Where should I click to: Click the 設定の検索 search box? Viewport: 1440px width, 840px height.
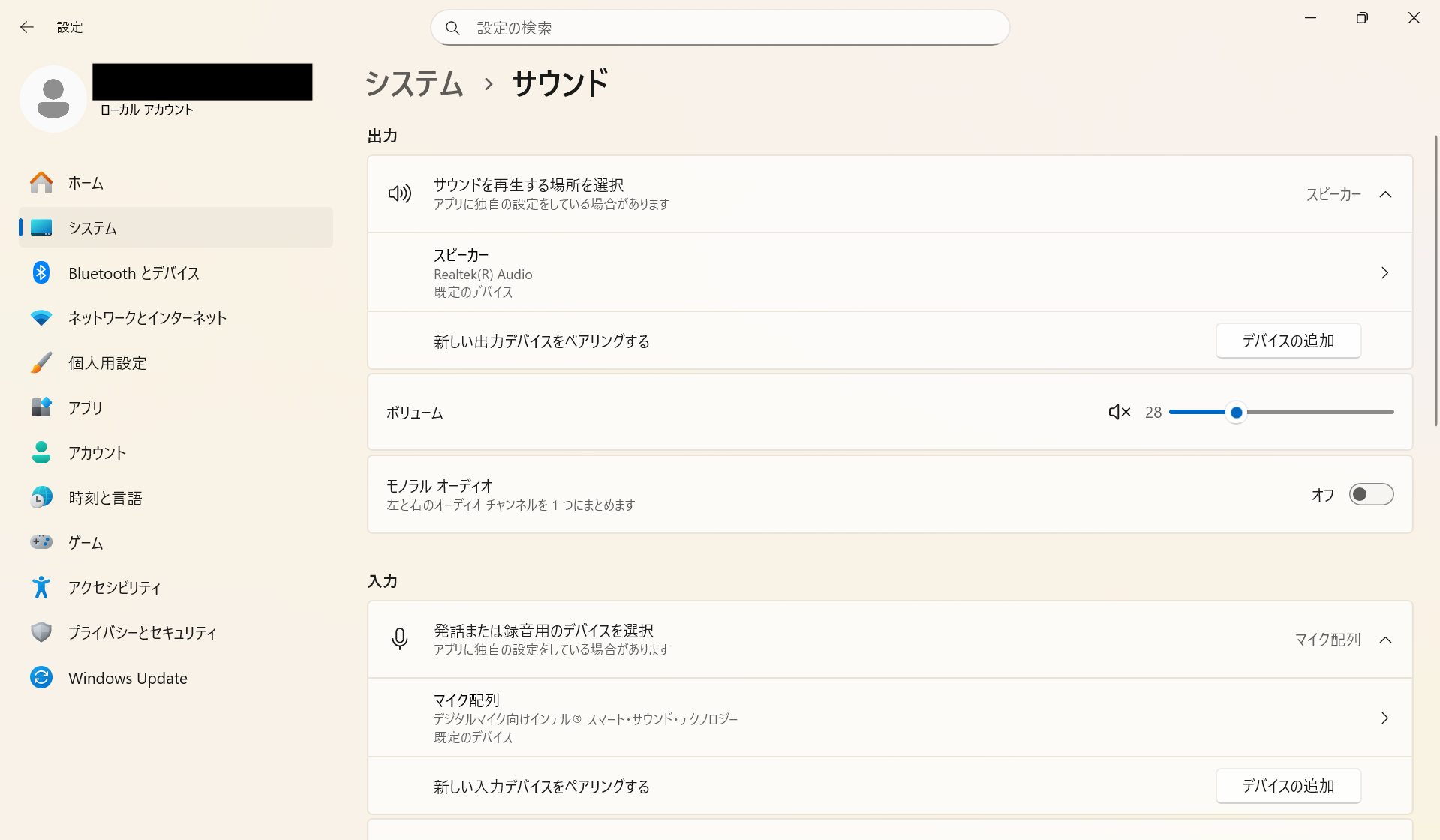pyautogui.click(x=720, y=28)
